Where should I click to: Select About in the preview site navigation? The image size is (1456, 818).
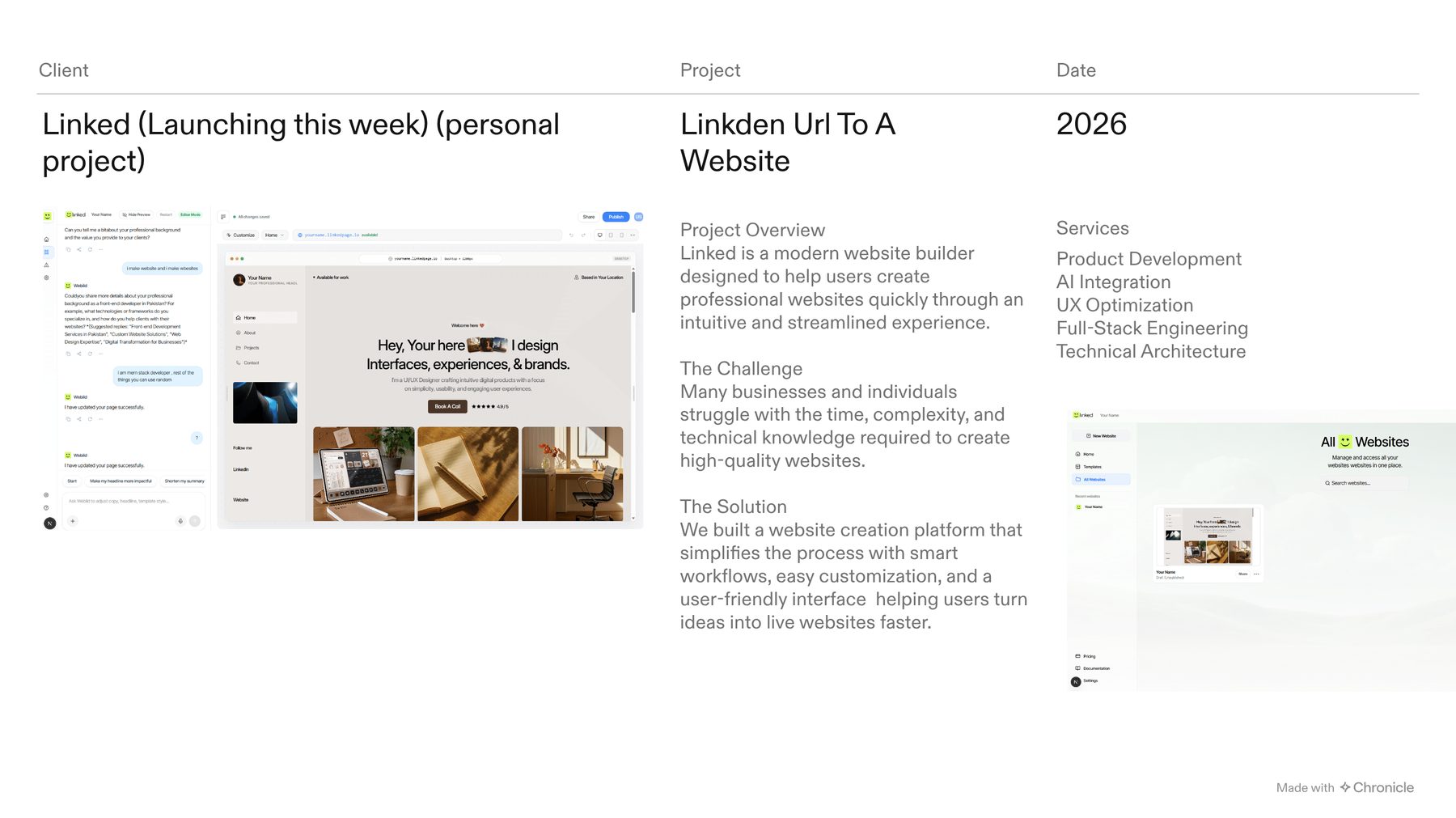246,333
